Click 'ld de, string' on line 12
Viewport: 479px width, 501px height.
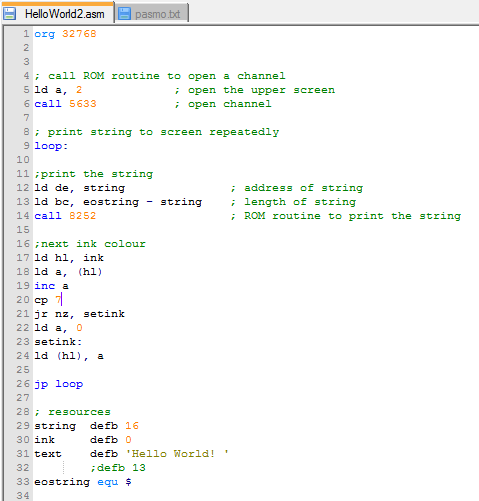point(80,188)
